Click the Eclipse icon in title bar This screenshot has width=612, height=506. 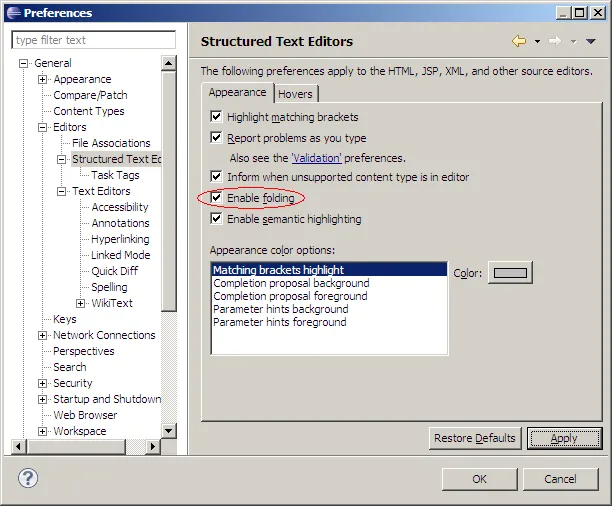click(x=14, y=13)
